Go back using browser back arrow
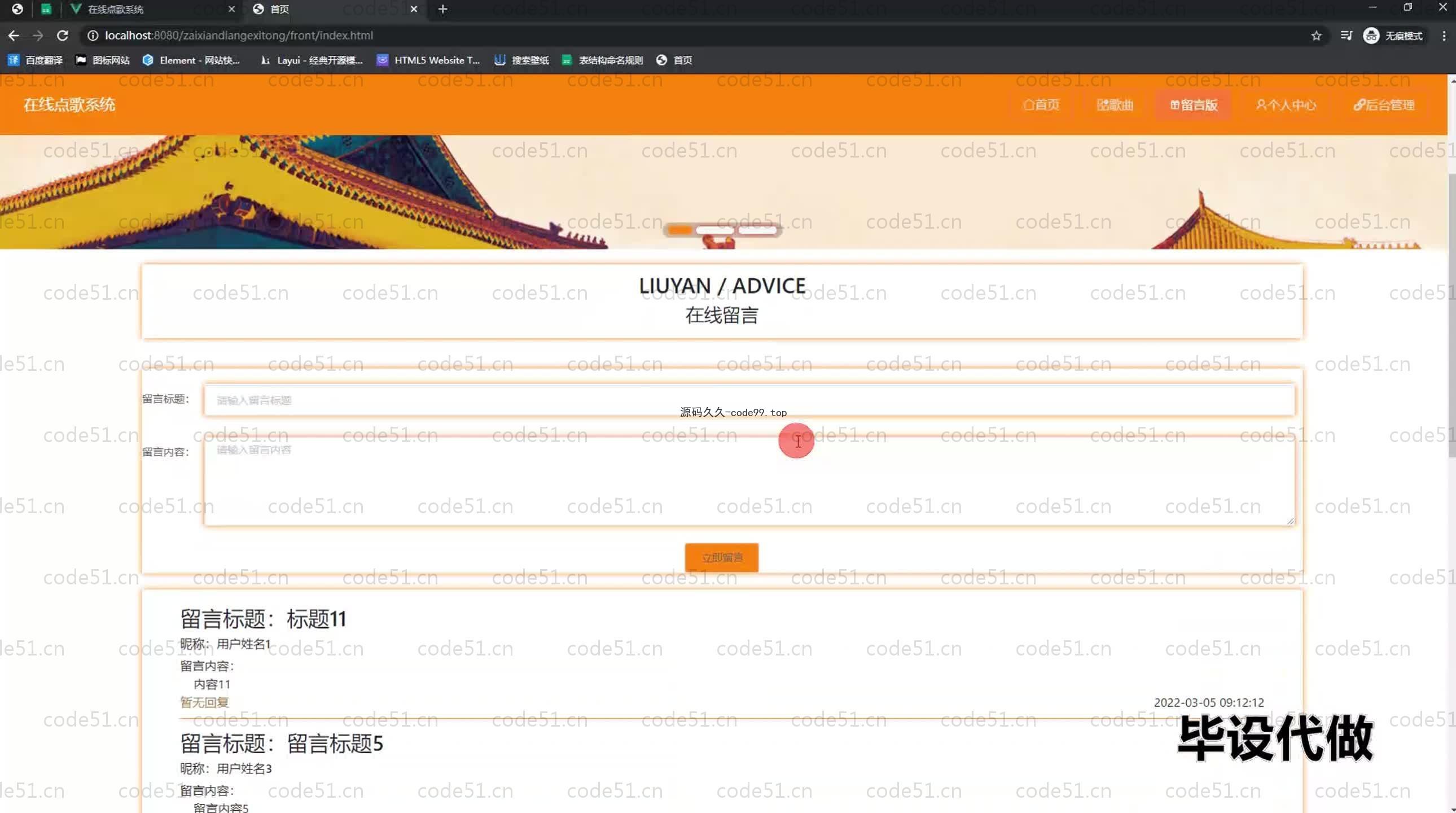 (14, 36)
